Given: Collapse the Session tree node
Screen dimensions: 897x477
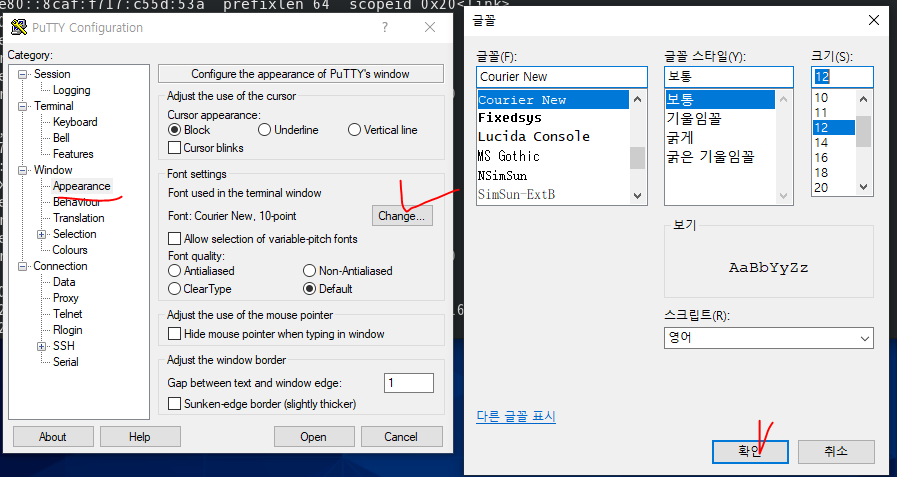Looking at the screenshot, I should [22, 74].
